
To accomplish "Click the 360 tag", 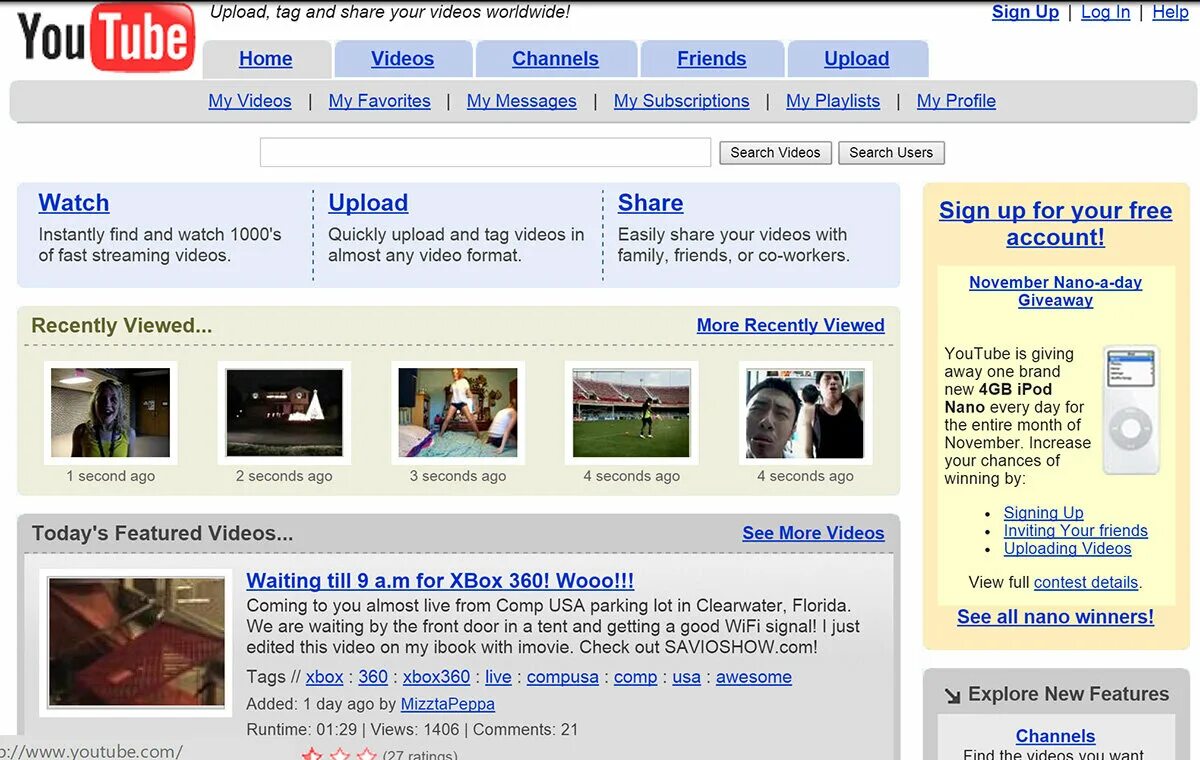I will click(373, 677).
